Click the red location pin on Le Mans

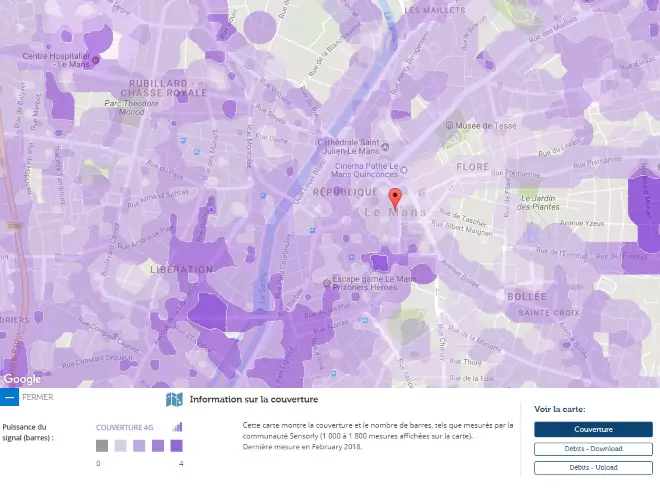(394, 196)
